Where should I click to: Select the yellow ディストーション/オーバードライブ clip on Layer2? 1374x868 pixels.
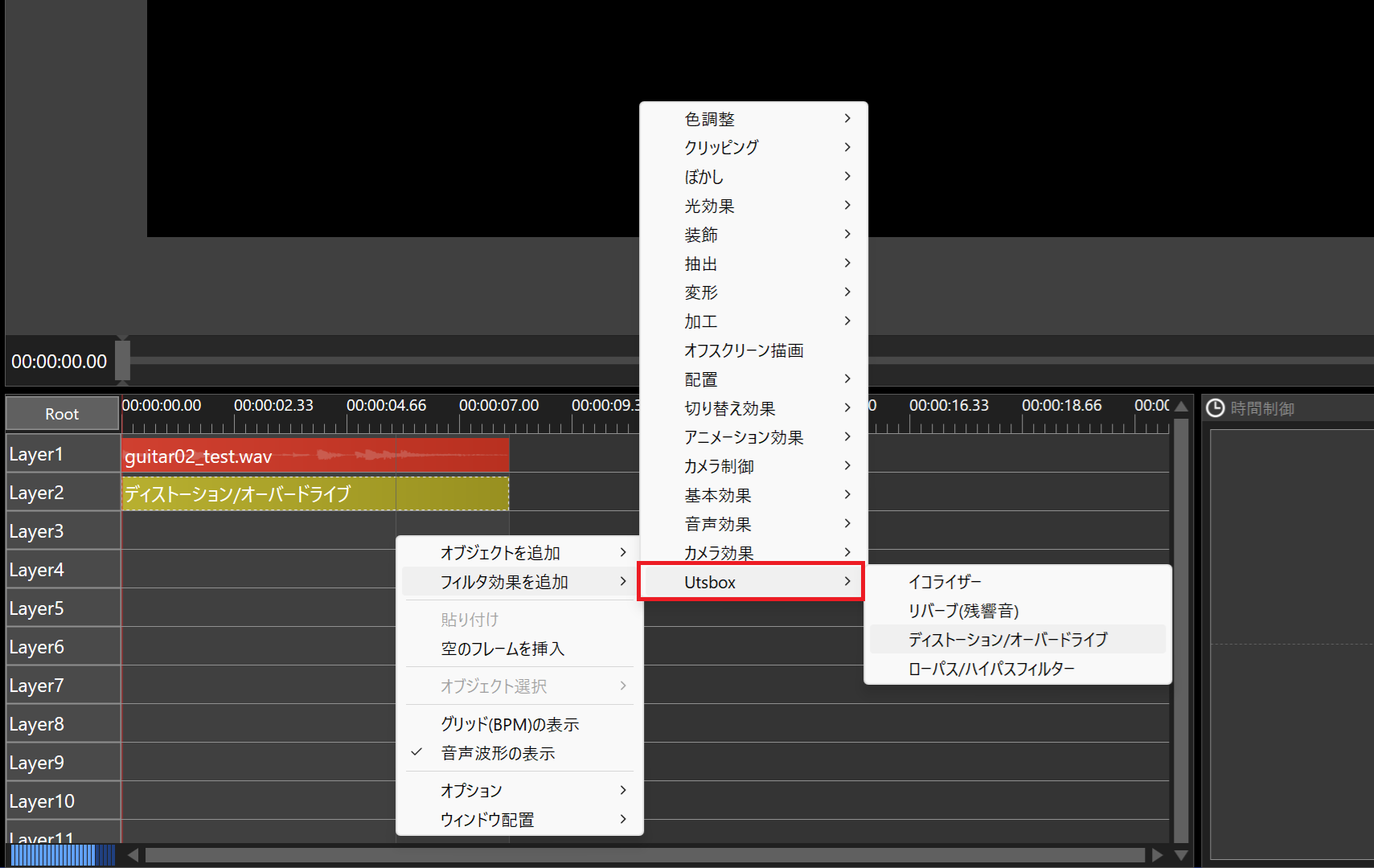(x=314, y=493)
